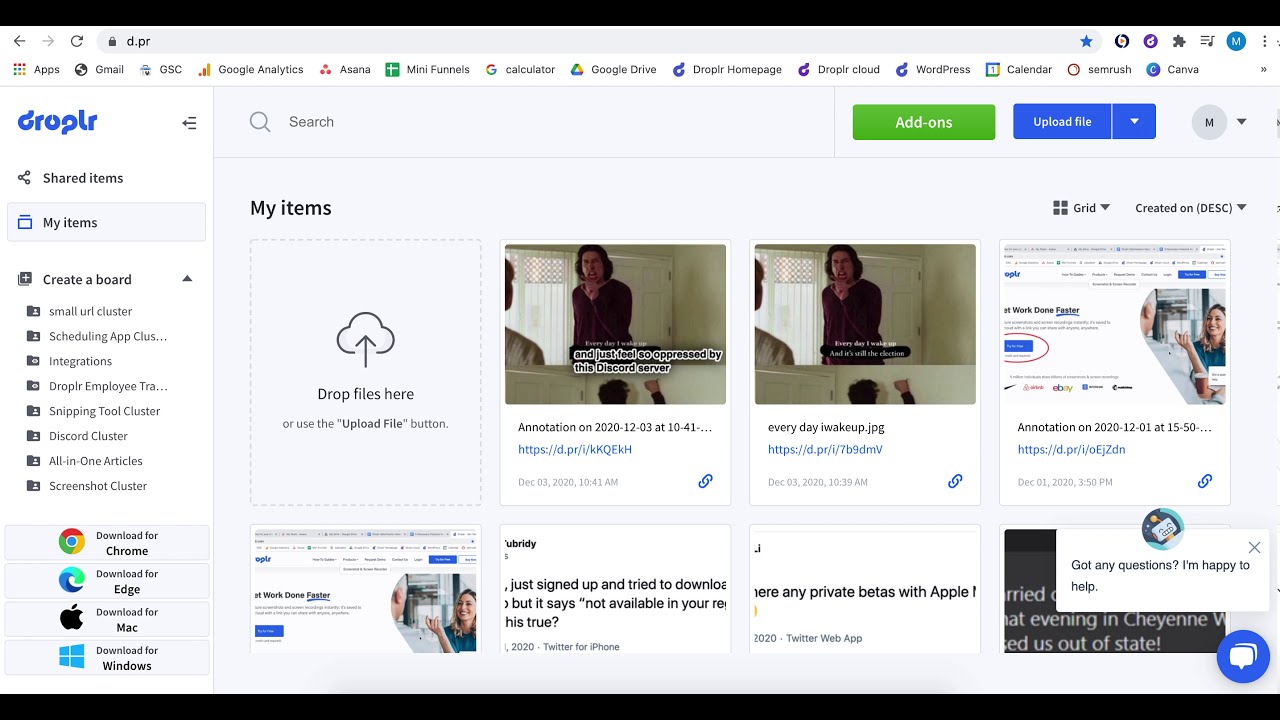Open the small url cluster board
The height and width of the screenshot is (720, 1280).
[x=90, y=311]
